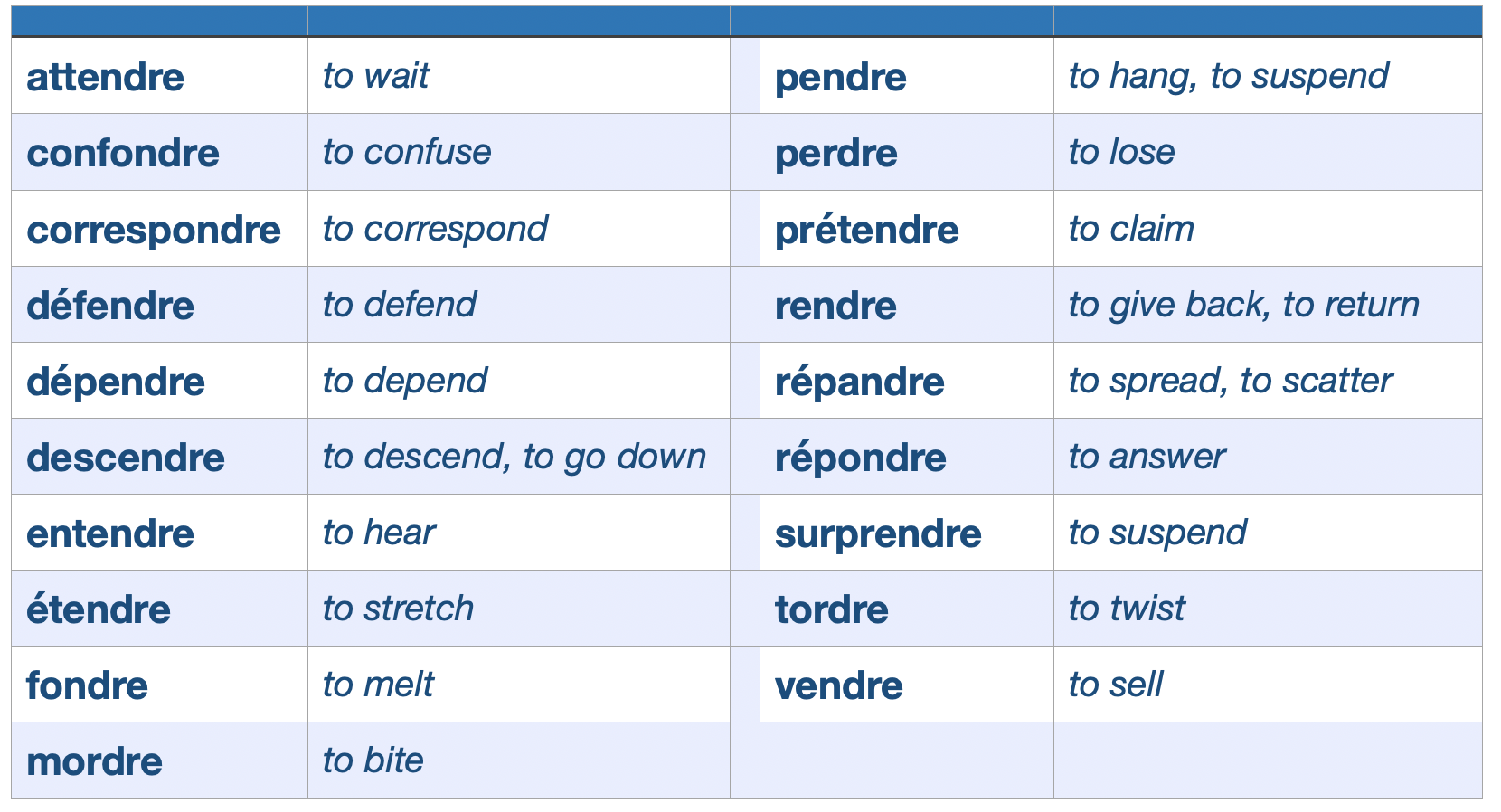Select the "to wait" translation cell
Viewport: 1501px width, 812px height.
pyautogui.click(x=376, y=76)
